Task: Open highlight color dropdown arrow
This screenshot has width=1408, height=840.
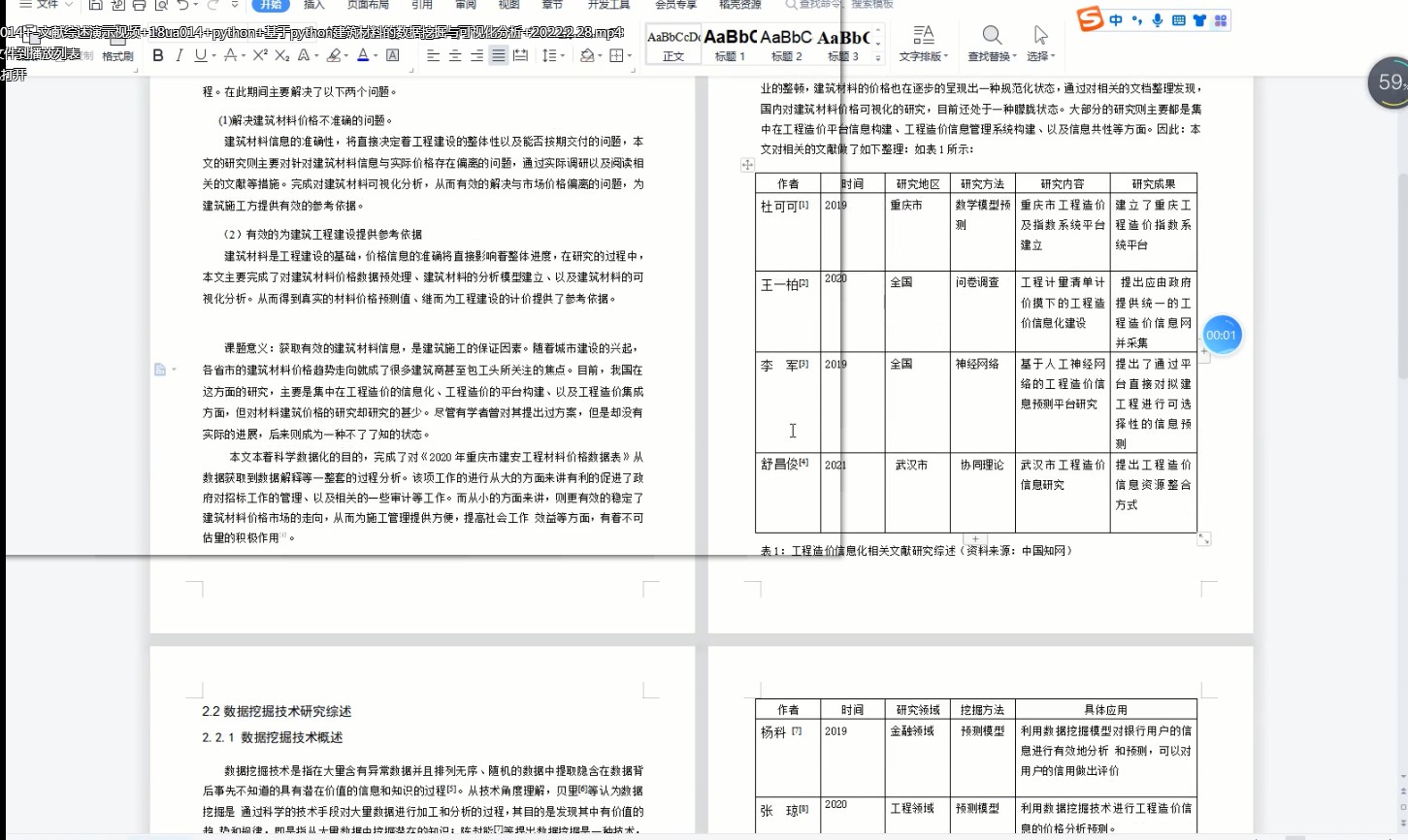Action: [346, 56]
